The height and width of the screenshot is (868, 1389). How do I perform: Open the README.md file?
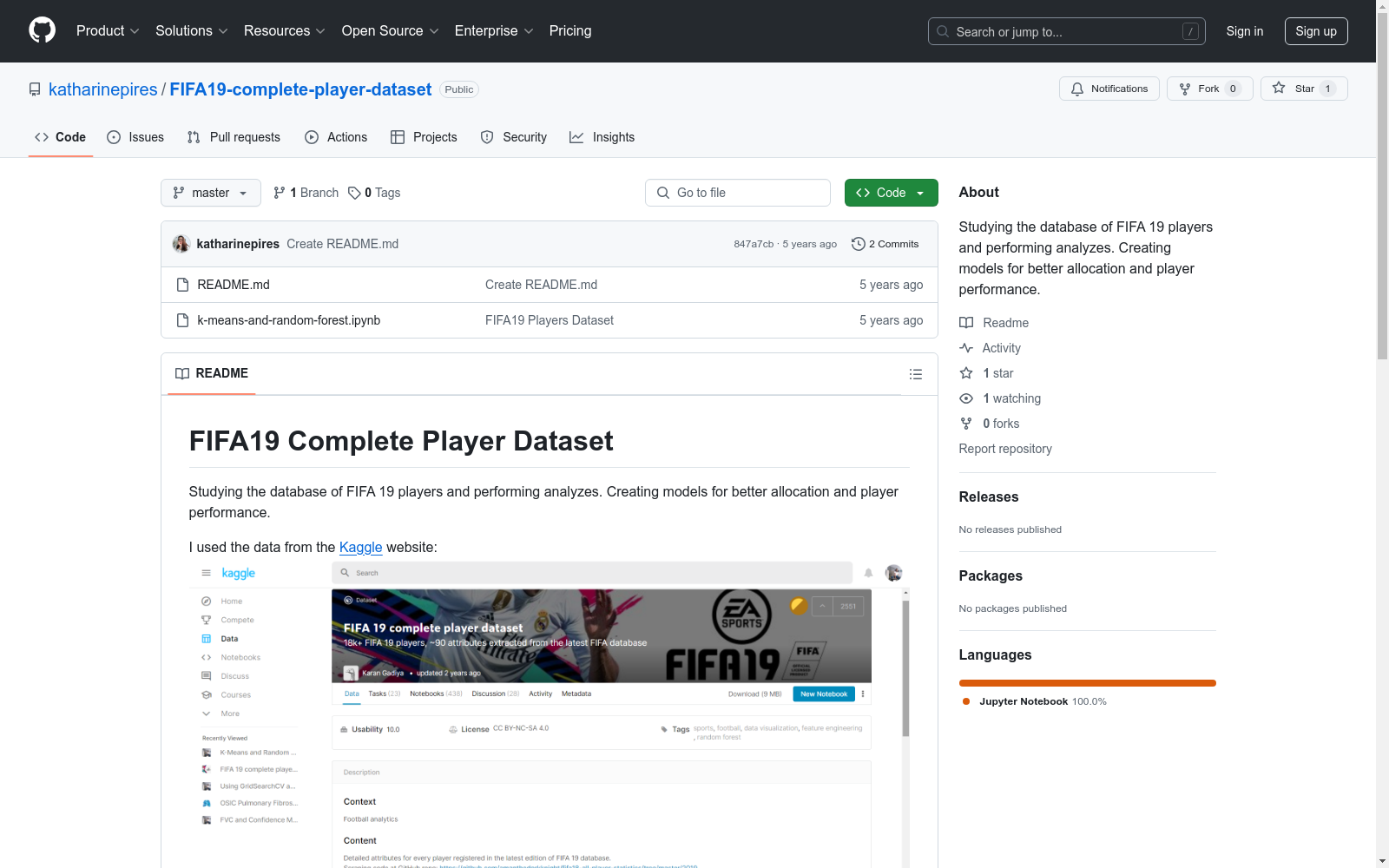click(x=234, y=285)
